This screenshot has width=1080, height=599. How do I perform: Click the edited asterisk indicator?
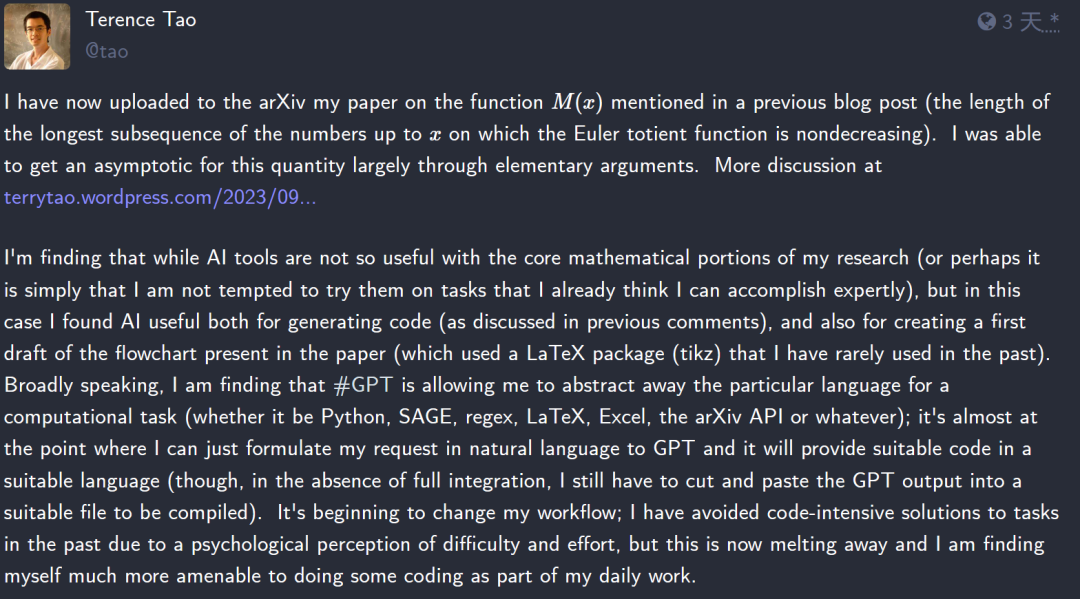pos(1054,19)
